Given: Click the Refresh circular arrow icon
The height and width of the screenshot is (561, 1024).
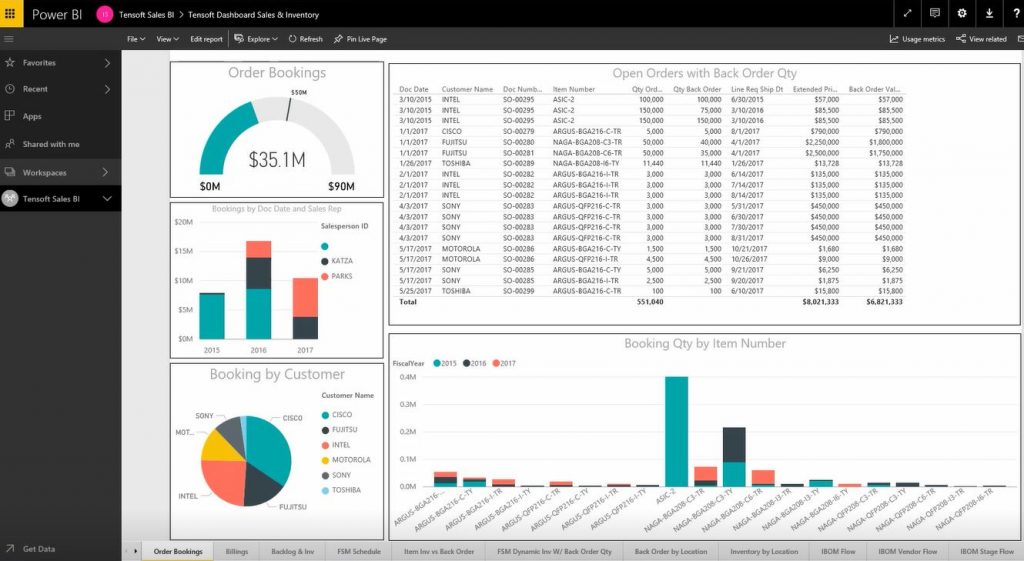Looking at the screenshot, I should click(x=293, y=39).
